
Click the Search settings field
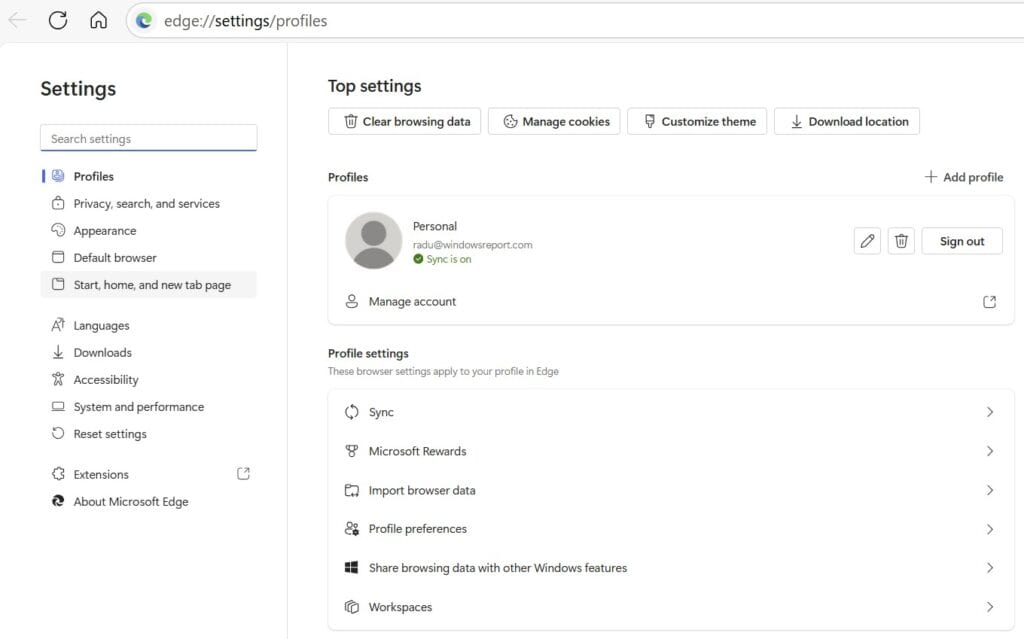[x=148, y=136]
